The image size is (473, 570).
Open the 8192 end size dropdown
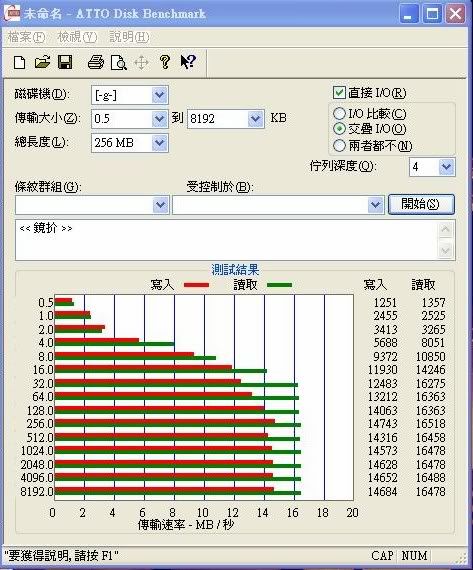coord(255,119)
